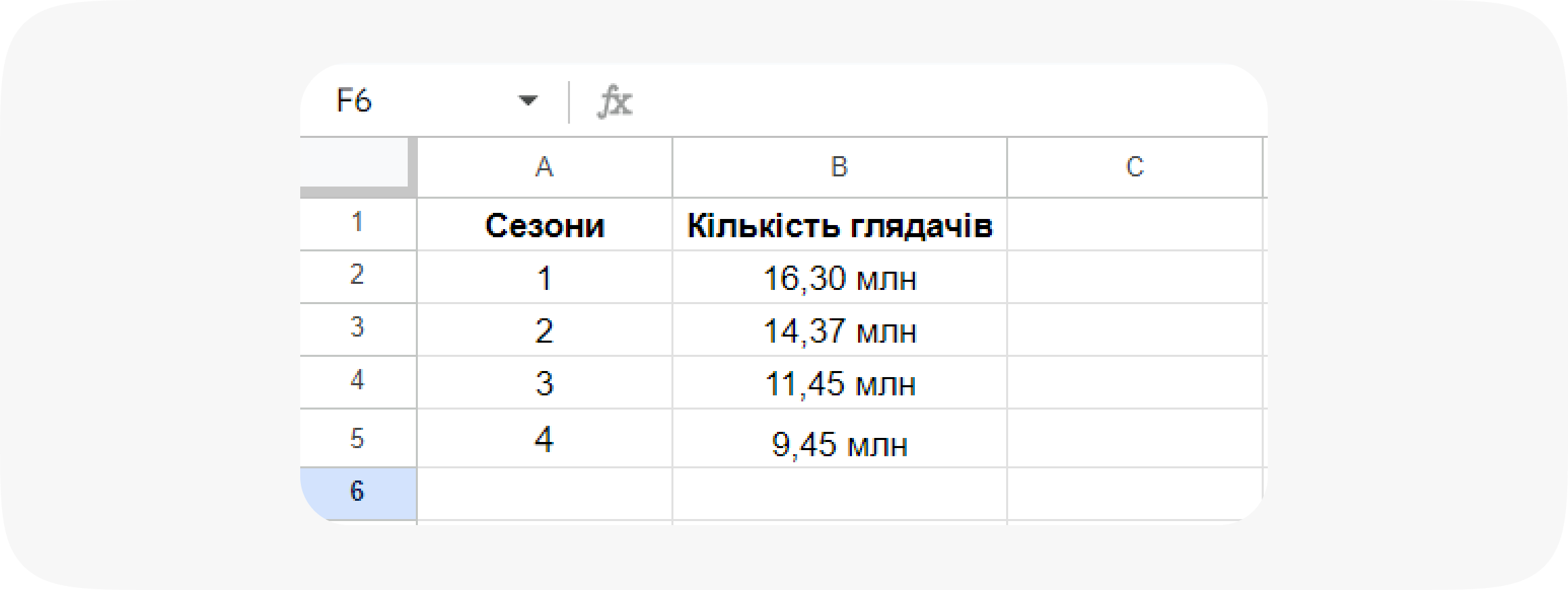Open the Name Box dropdown arrow
The width and height of the screenshot is (1568, 590).
tap(526, 99)
